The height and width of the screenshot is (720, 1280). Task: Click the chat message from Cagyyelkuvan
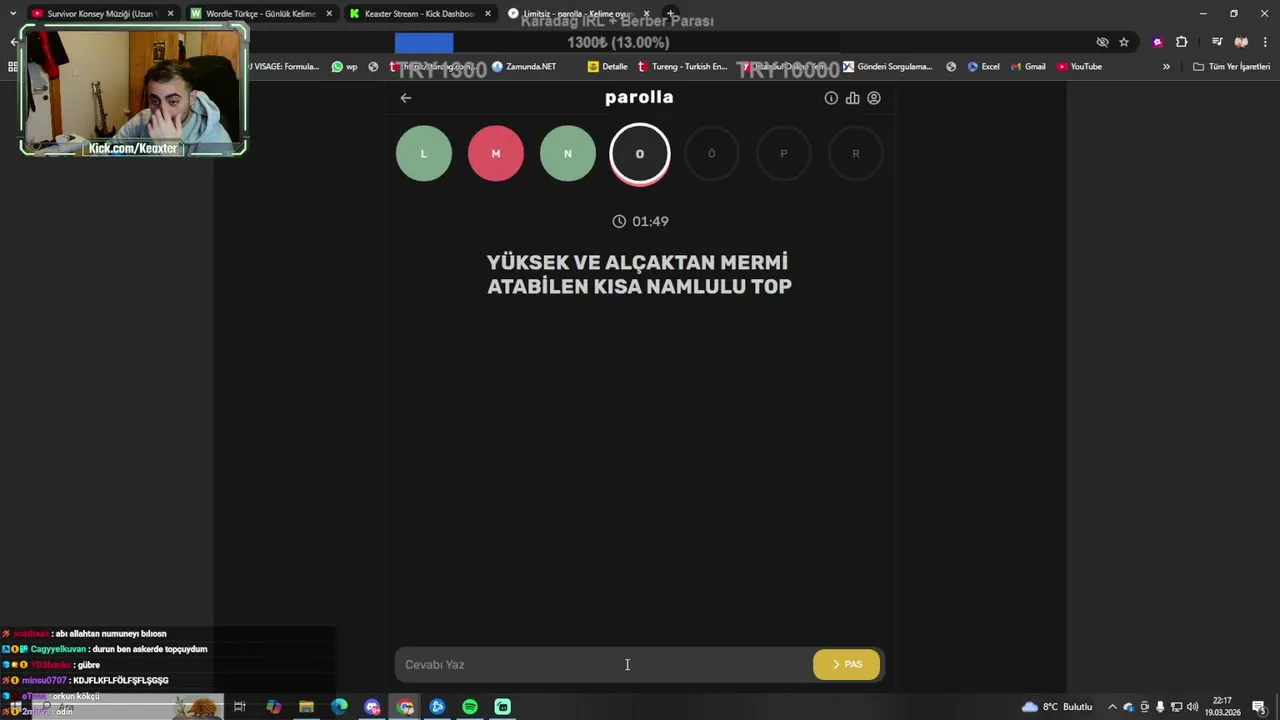[106, 649]
